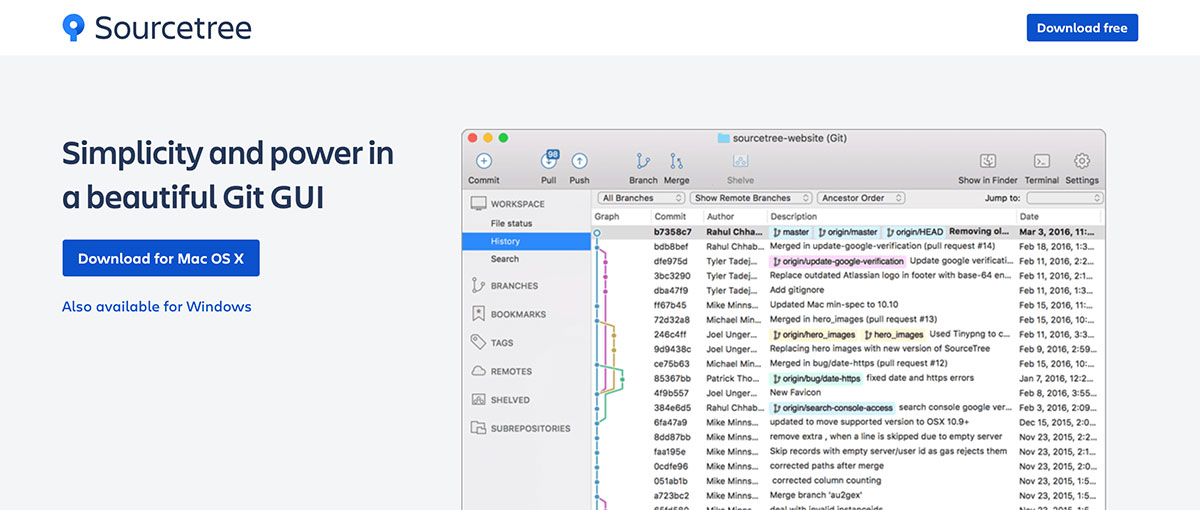Click the origin/bug/date-https tag
This screenshot has height=510, width=1200.
click(816, 379)
